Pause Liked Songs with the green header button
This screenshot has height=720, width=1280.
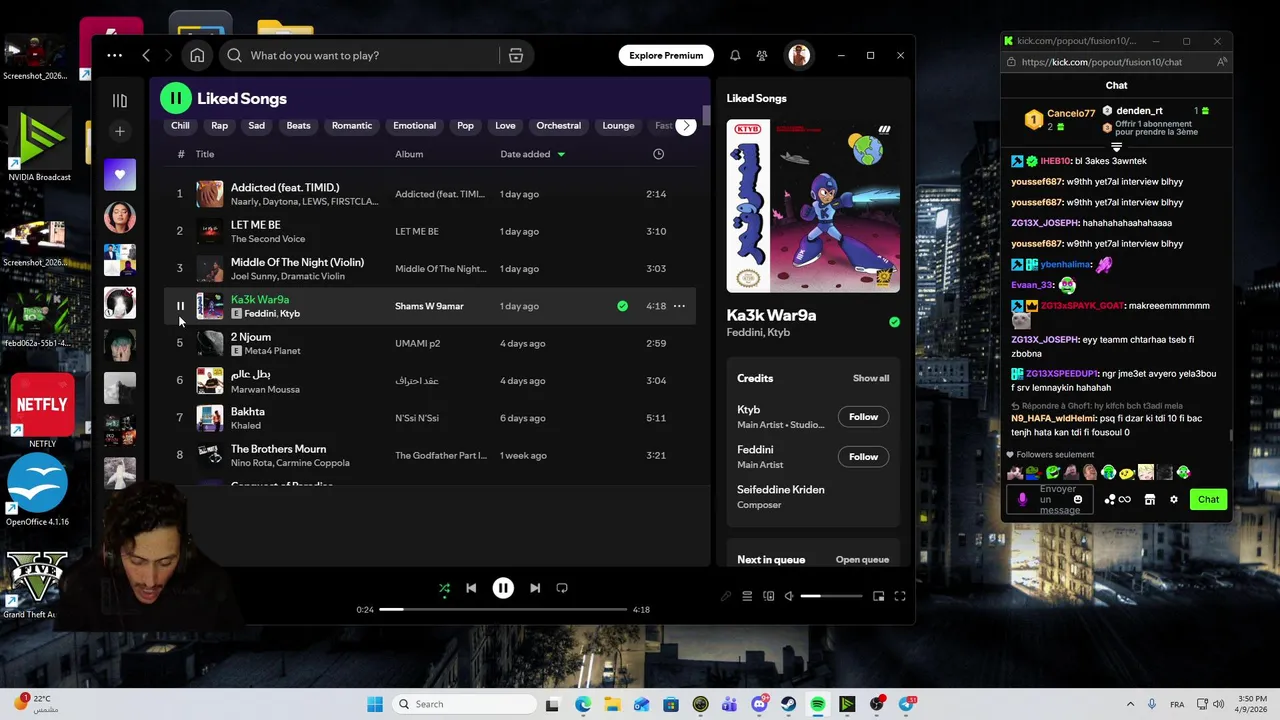pyautogui.click(x=176, y=98)
